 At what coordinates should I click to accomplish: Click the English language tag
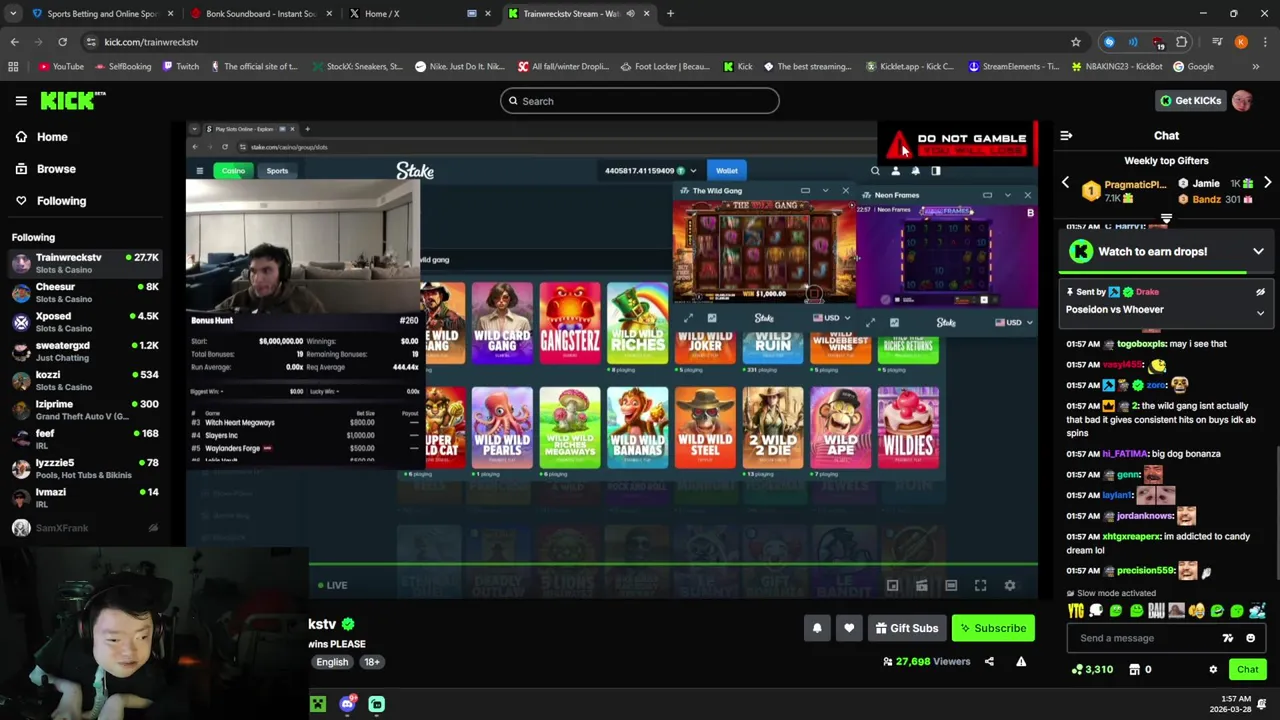point(332,662)
